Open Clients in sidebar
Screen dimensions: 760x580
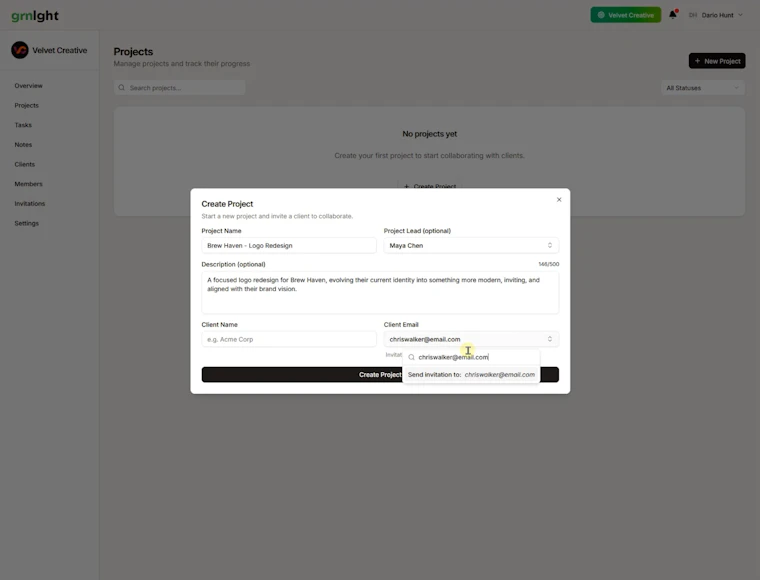[x=25, y=164]
